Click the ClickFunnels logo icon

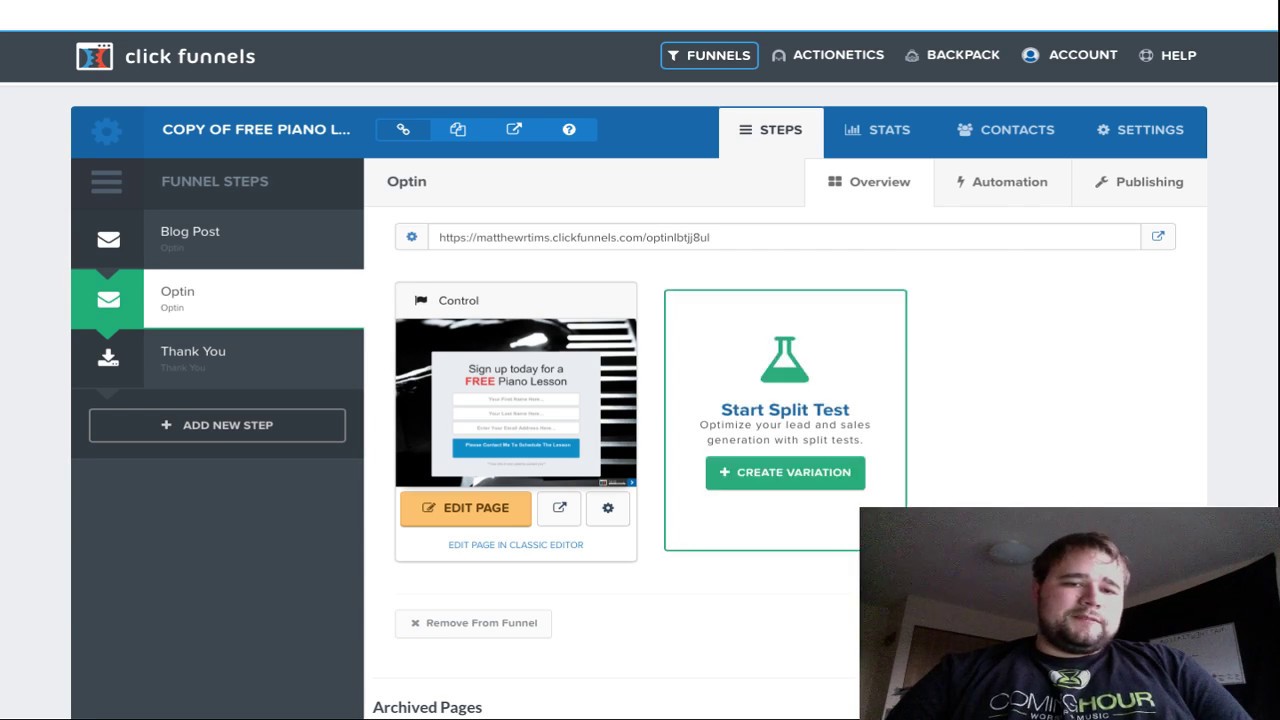coord(94,56)
